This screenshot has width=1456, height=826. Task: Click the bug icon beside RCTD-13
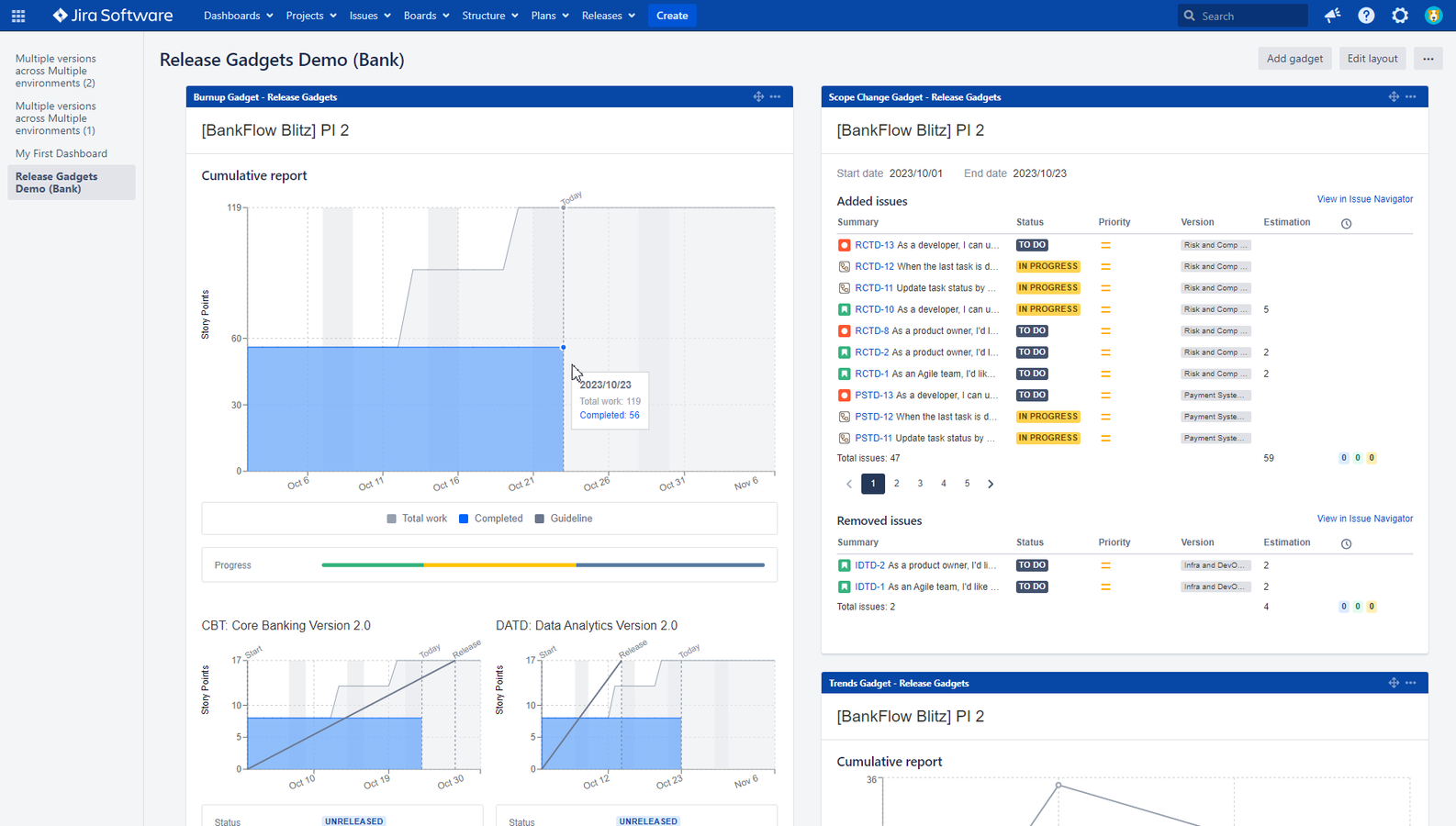coord(844,245)
